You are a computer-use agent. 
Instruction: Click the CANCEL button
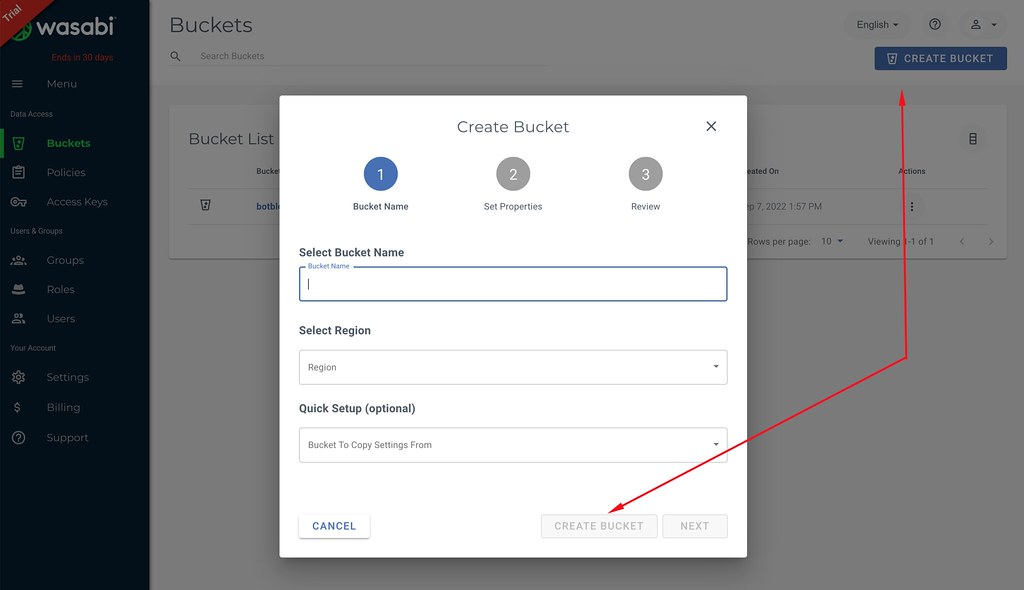[x=334, y=526]
